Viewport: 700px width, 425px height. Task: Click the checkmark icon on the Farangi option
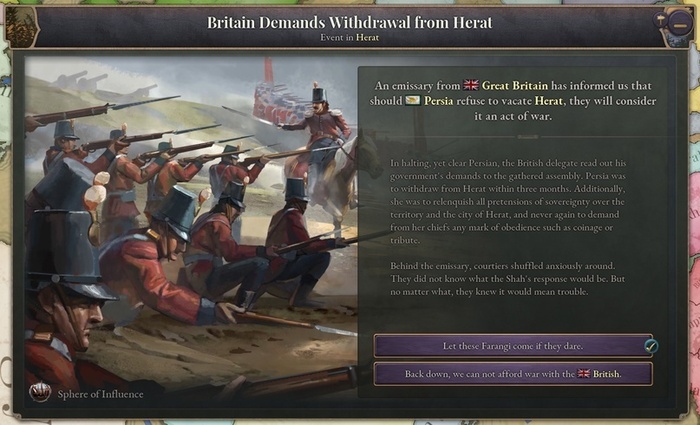(x=651, y=346)
